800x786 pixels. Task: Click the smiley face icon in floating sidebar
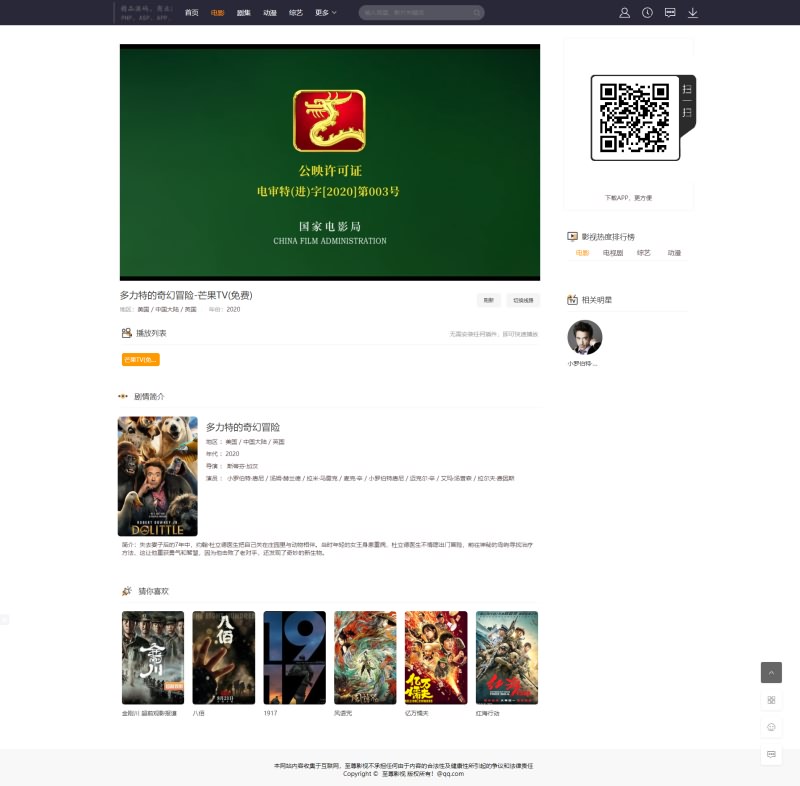pyautogui.click(x=771, y=727)
